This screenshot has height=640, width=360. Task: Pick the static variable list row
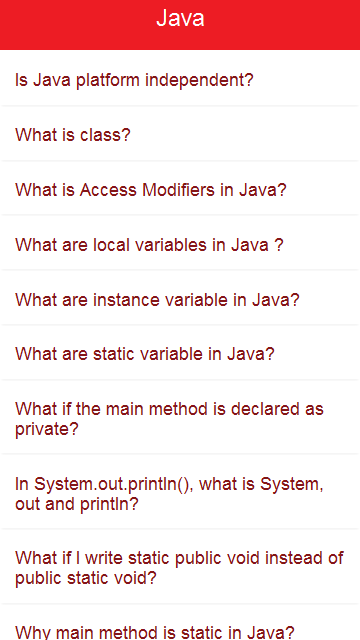(180, 353)
